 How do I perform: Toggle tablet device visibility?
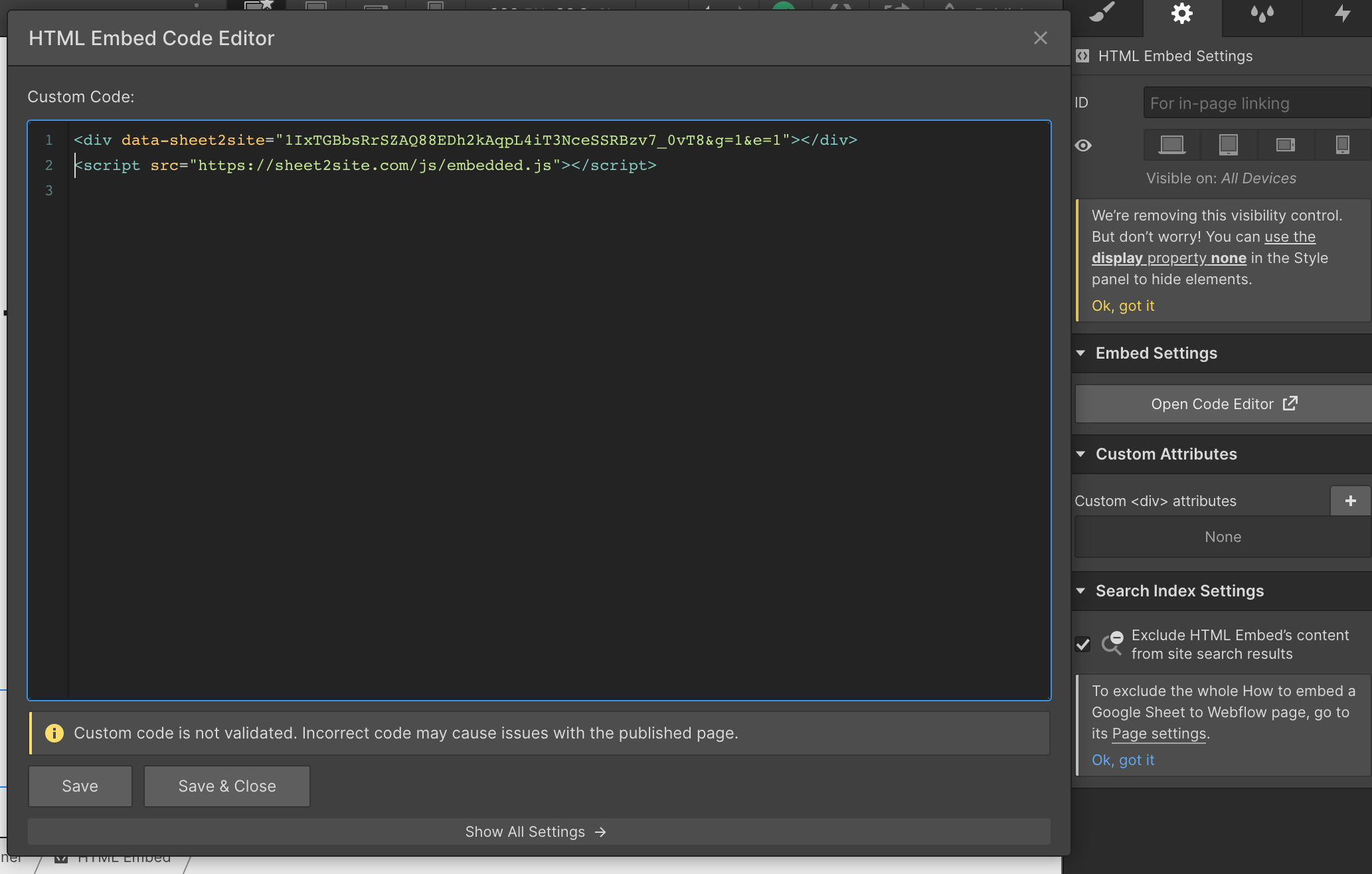[x=1229, y=145]
